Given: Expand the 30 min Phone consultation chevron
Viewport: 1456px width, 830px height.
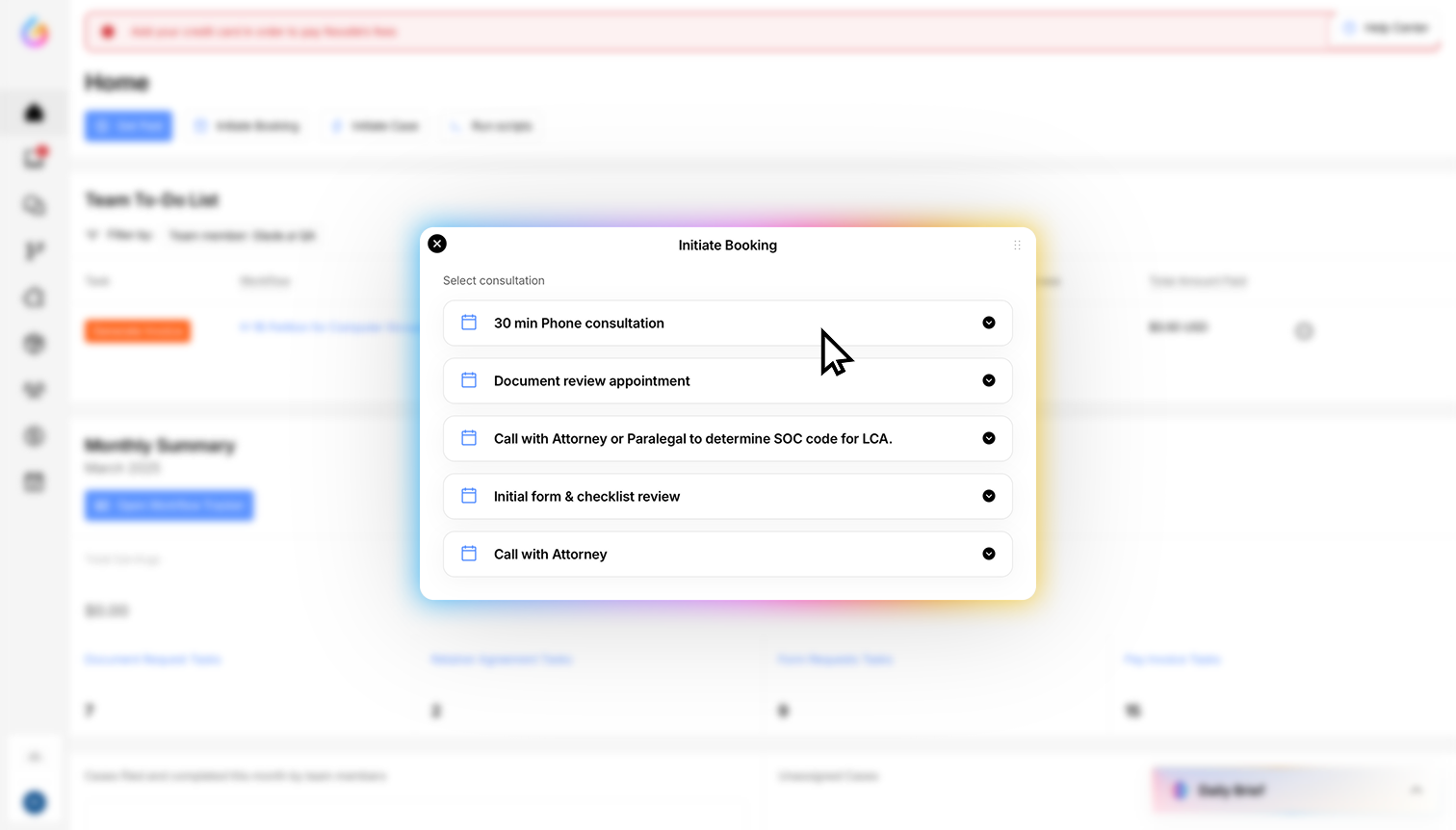Looking at the screenshot, I should [x=989, y=323].
